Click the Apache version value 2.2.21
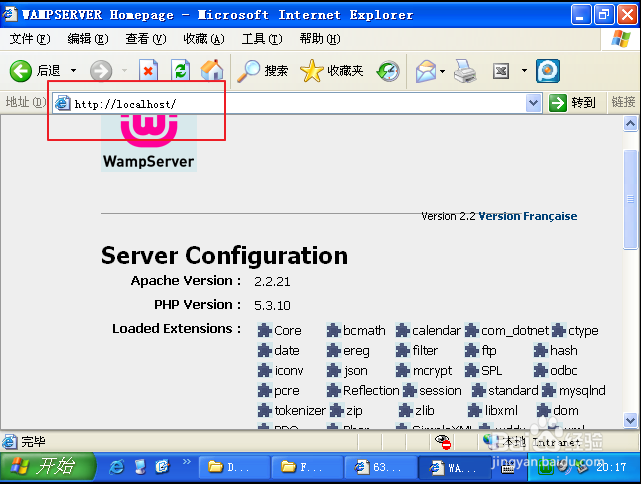Screen dimensions: 641x484 pos(272,282)
